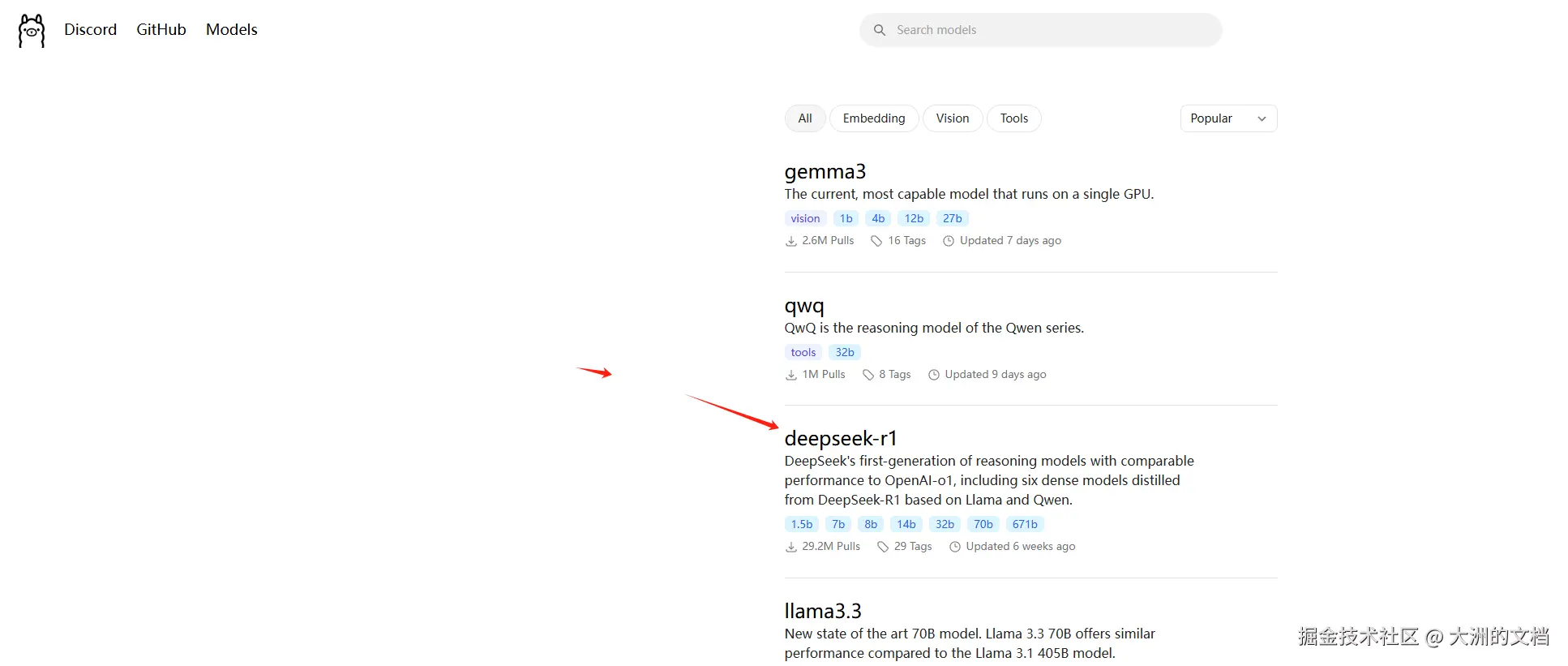Click the 32b tag on qwq
Viewport: 1568px width, 666px height.
845,352
